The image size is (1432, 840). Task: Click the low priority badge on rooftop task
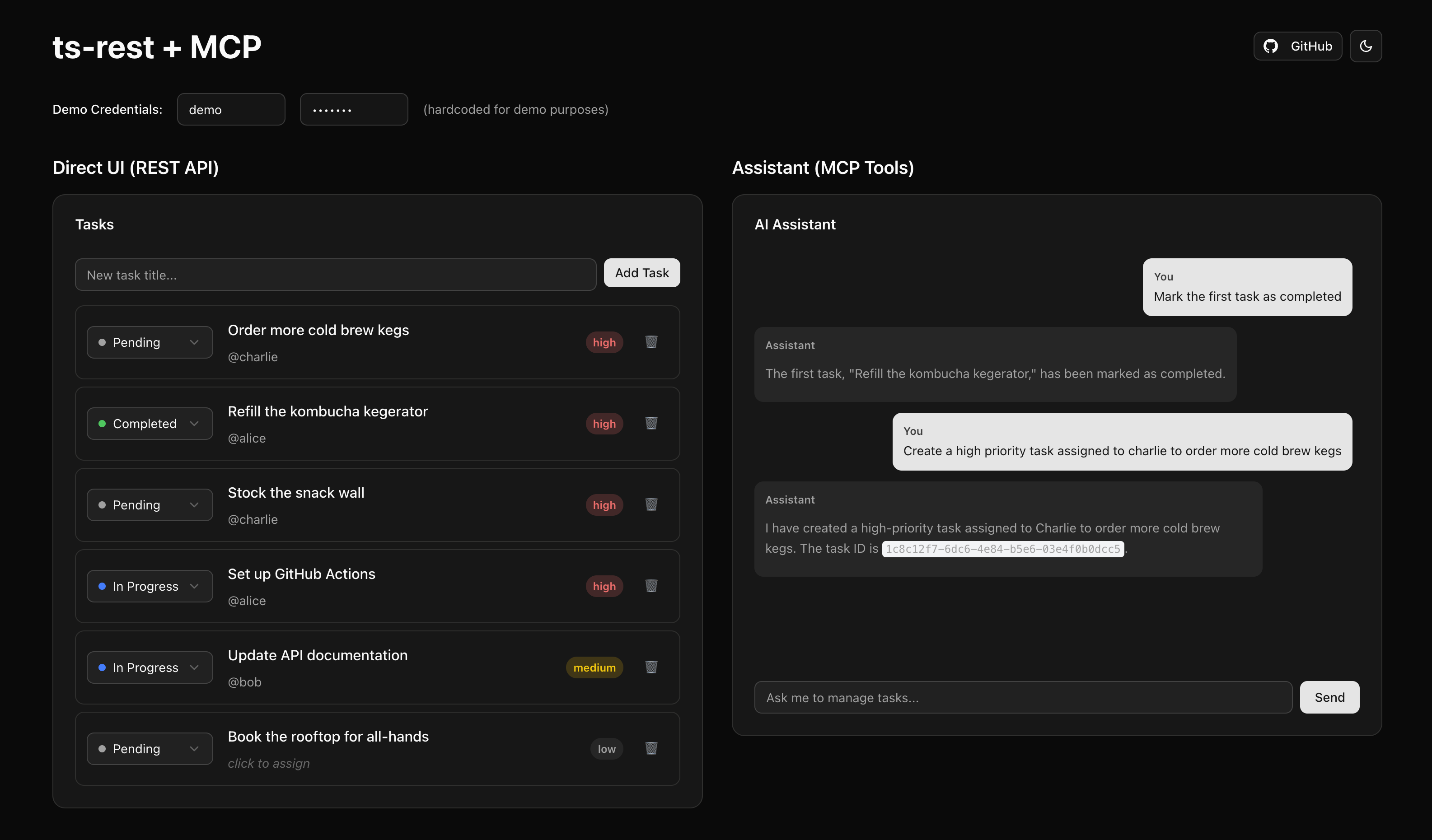click(606, 748)
